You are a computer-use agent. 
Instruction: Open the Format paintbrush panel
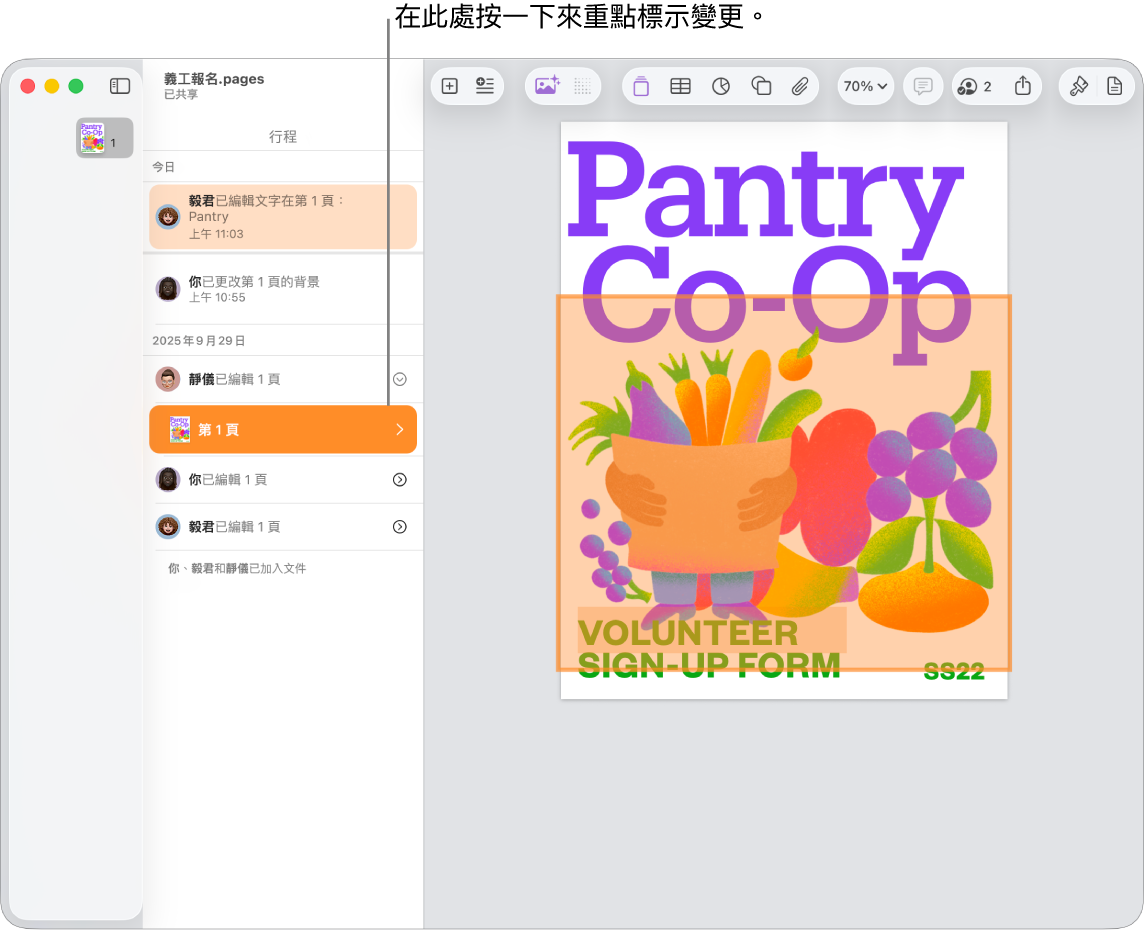tap(1078, 86)
